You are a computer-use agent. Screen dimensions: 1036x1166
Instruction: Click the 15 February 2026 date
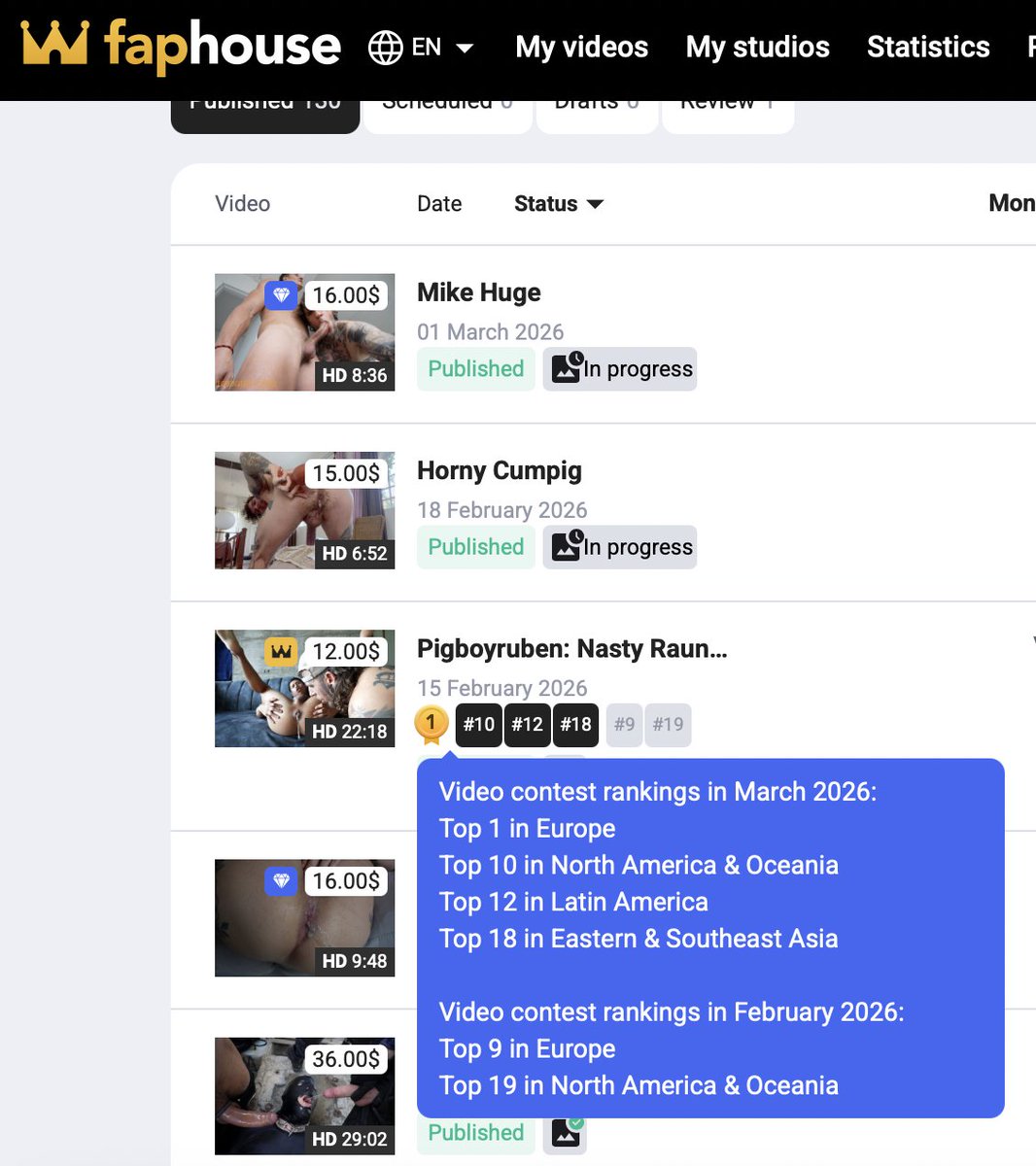tap(501, 688)
